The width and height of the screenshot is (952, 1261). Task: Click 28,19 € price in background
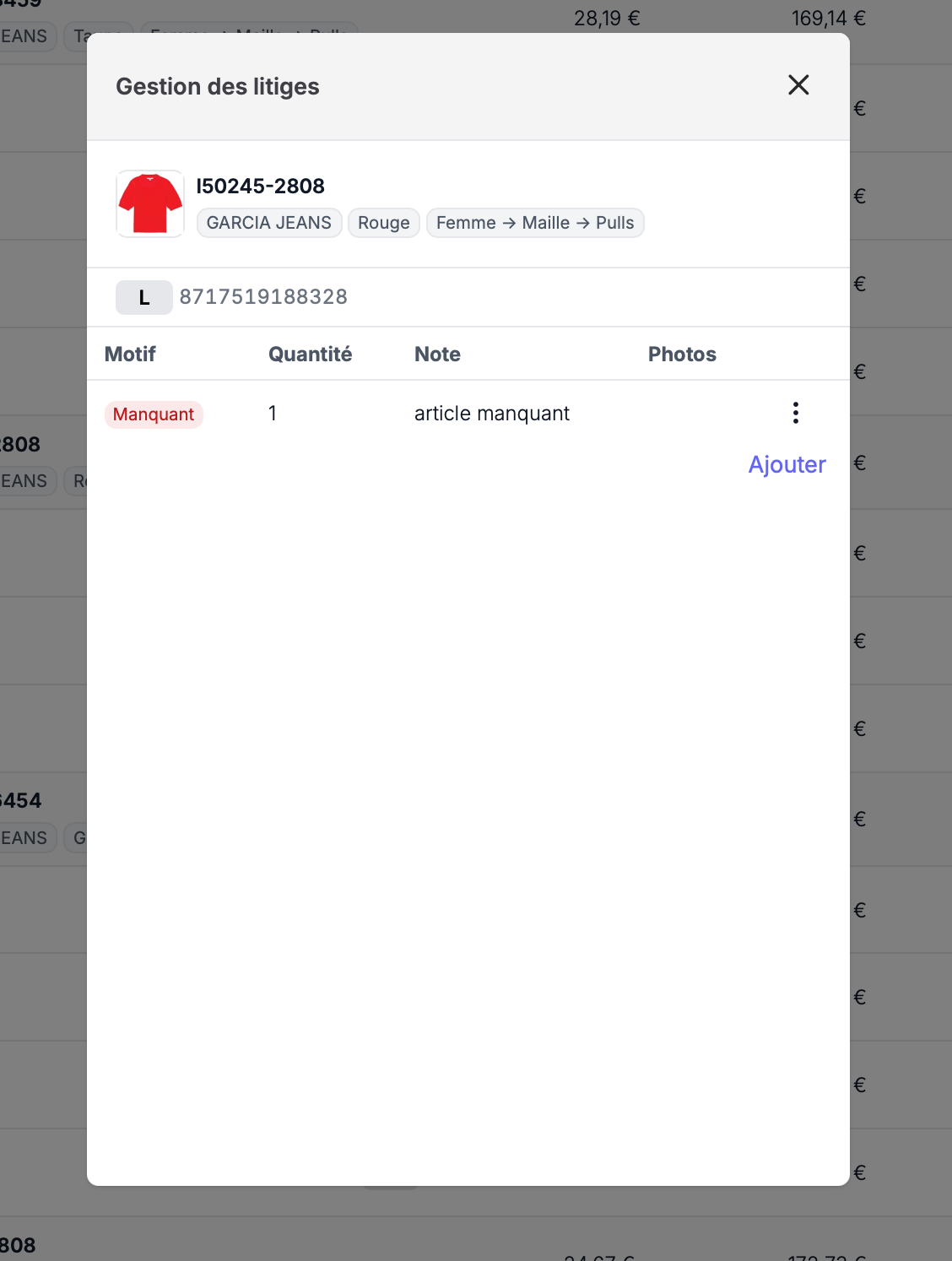[x=607, y=19]
